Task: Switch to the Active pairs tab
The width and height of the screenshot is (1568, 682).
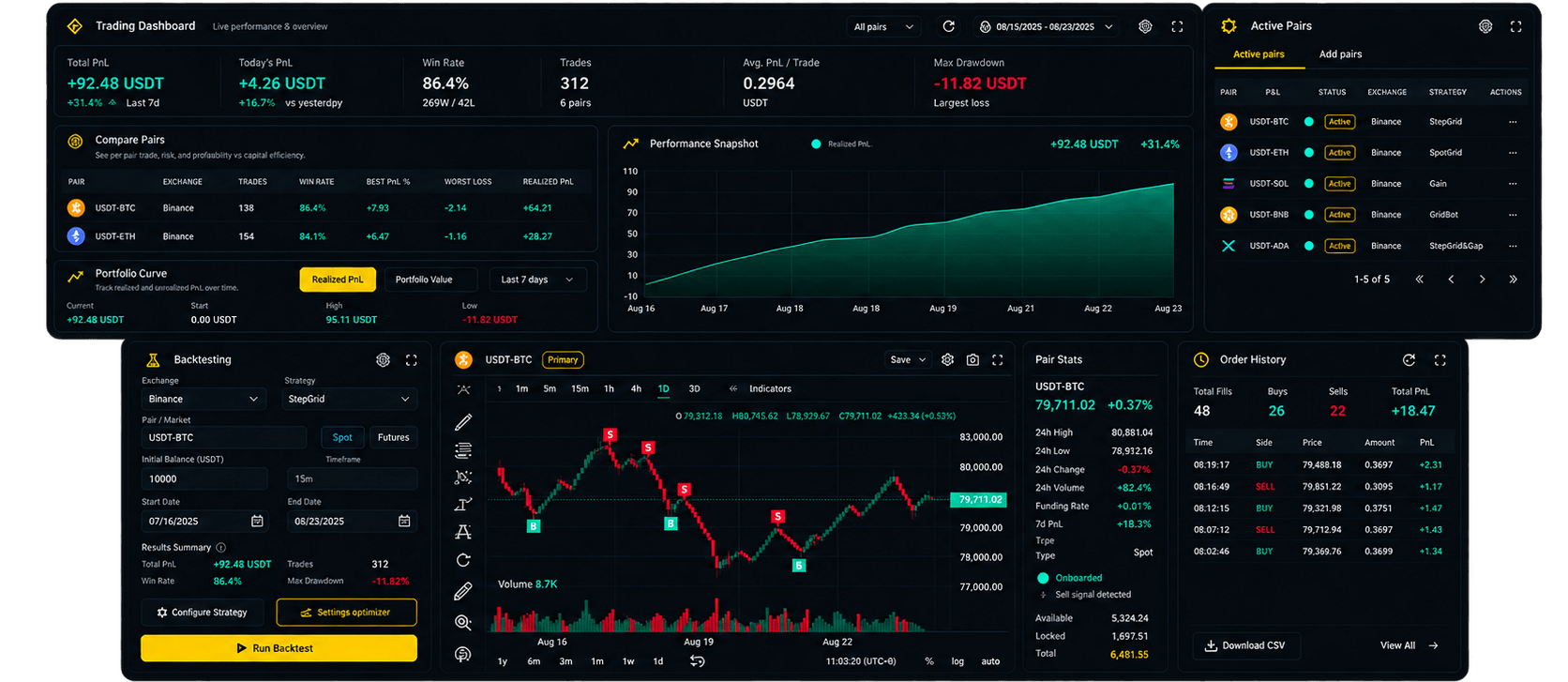Action: (x=1259, y=54)
